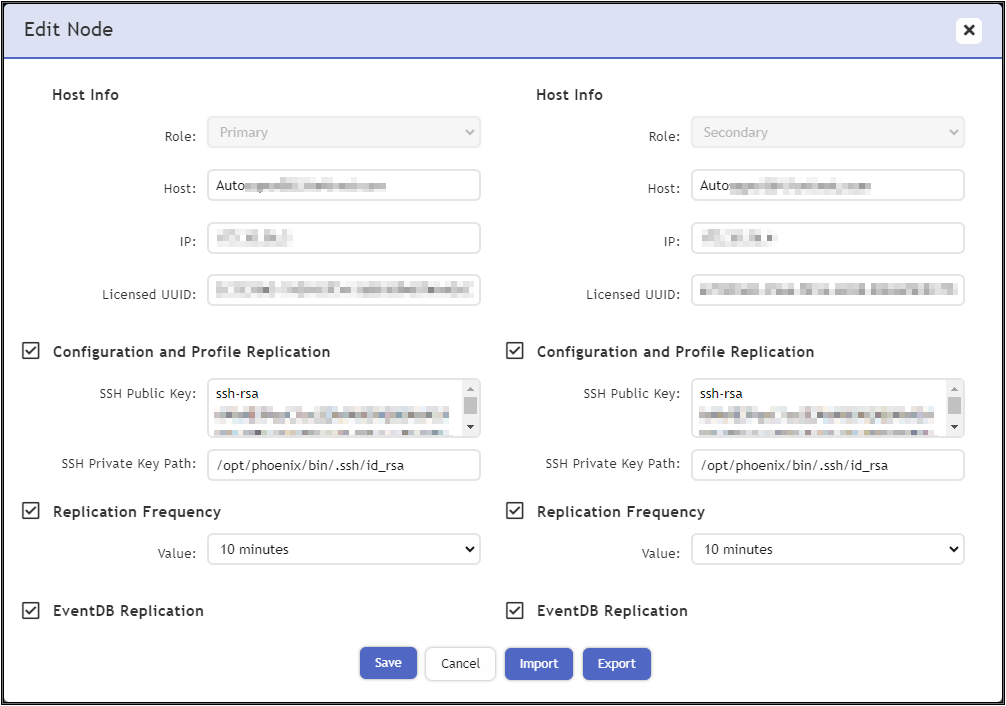1006x706 pixels.
Task: Open Secondary node replication frequency dropdown
Action: click(827, 549)
